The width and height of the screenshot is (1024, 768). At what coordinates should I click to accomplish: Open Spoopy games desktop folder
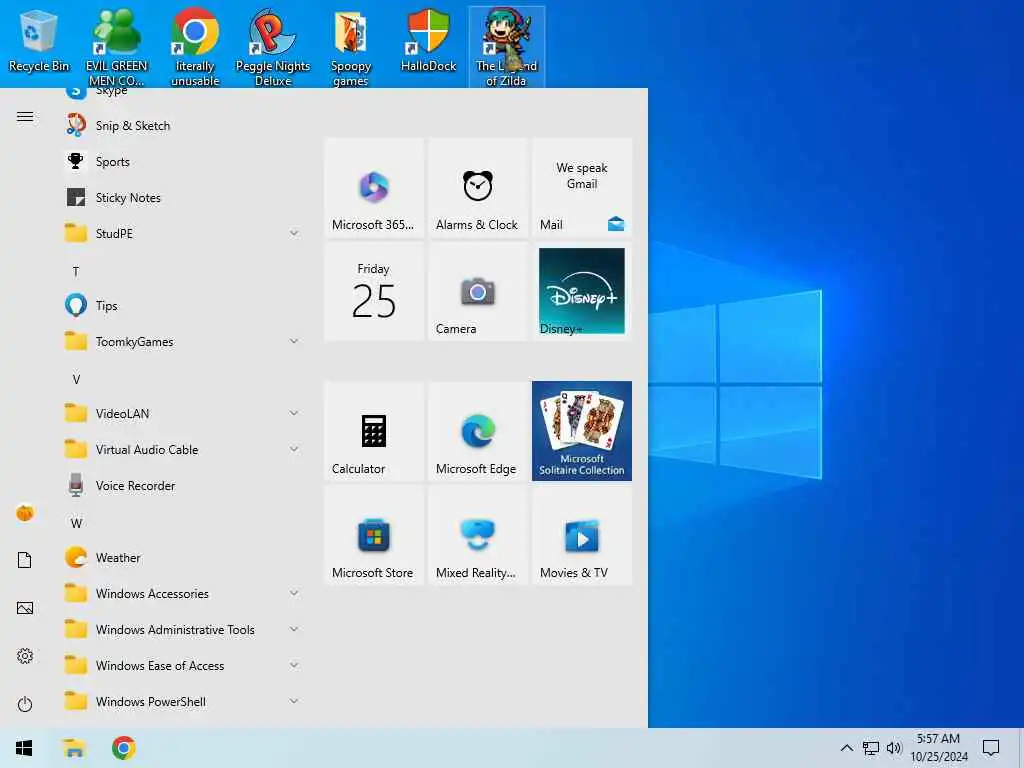point(351,47)
